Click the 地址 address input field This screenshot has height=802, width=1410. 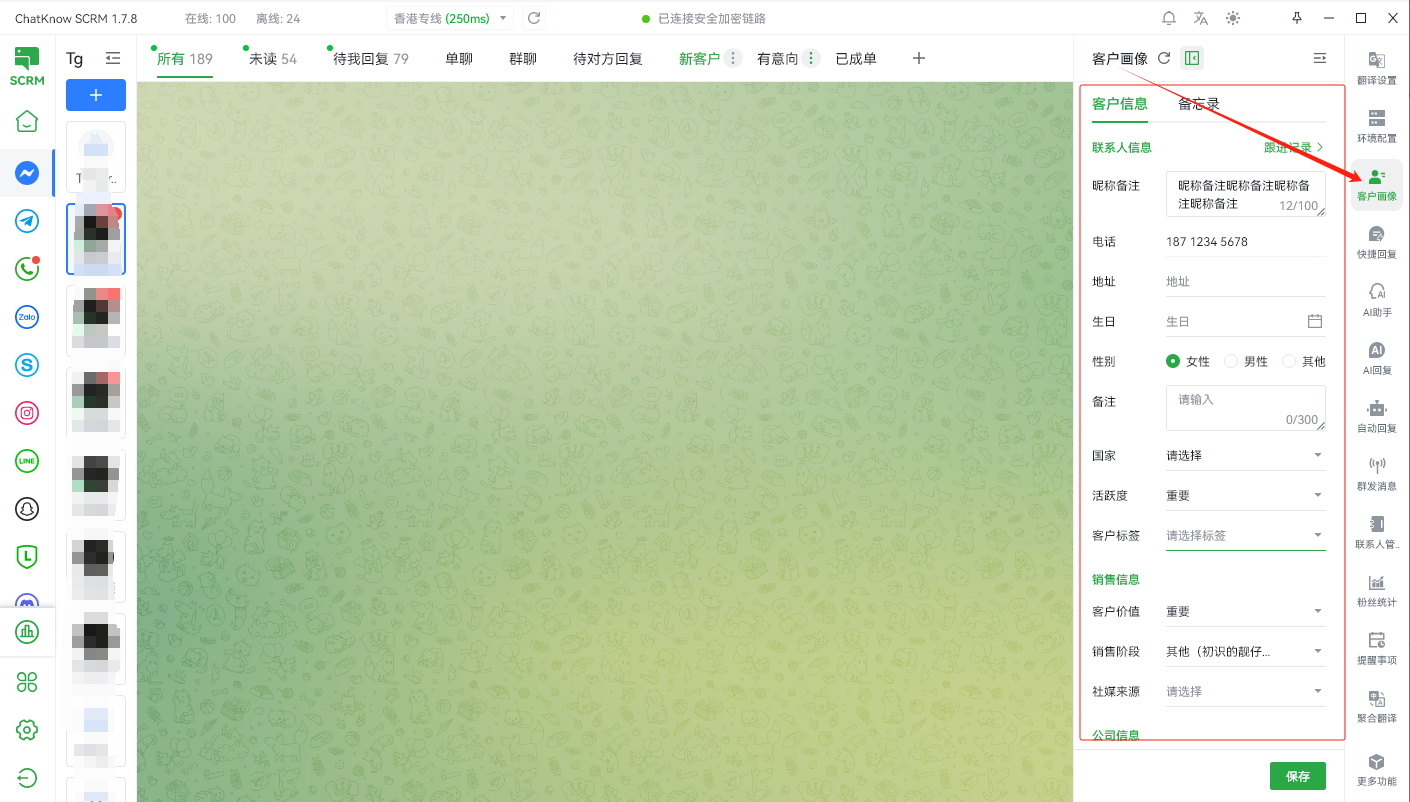pyautogui.click(x=1245, y=282)
